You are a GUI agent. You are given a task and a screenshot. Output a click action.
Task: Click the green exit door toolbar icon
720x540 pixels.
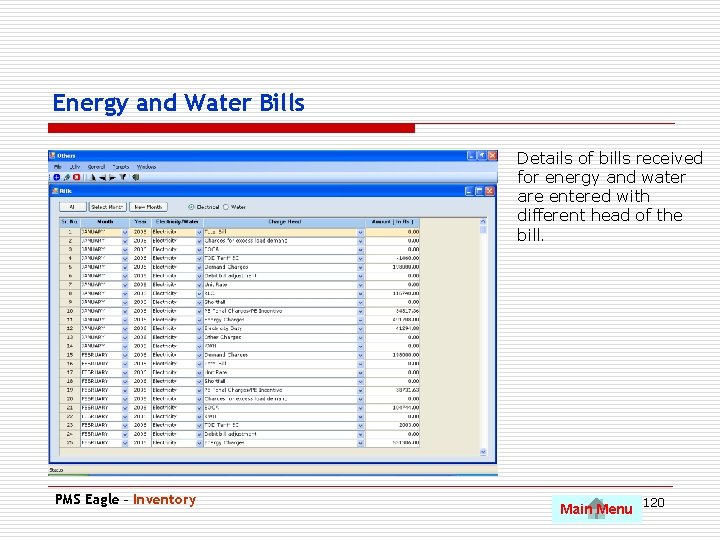coord(135,177)
